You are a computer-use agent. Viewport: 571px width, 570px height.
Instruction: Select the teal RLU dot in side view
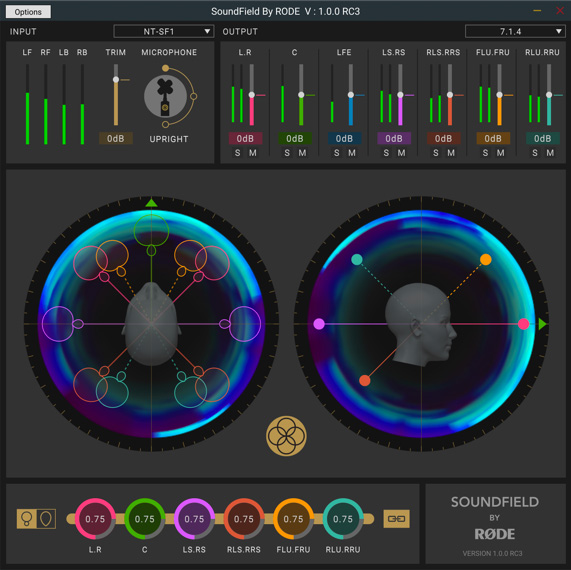(357, 259)
